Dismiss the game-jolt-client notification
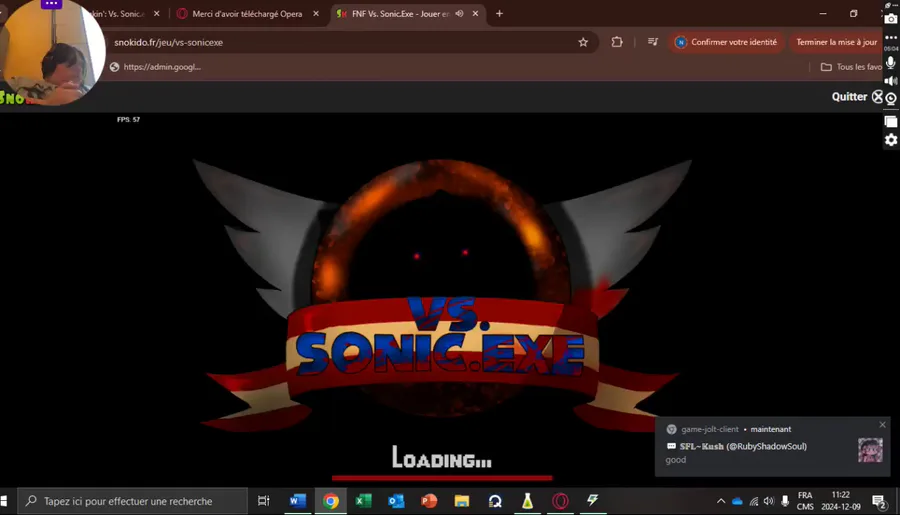 882,425
